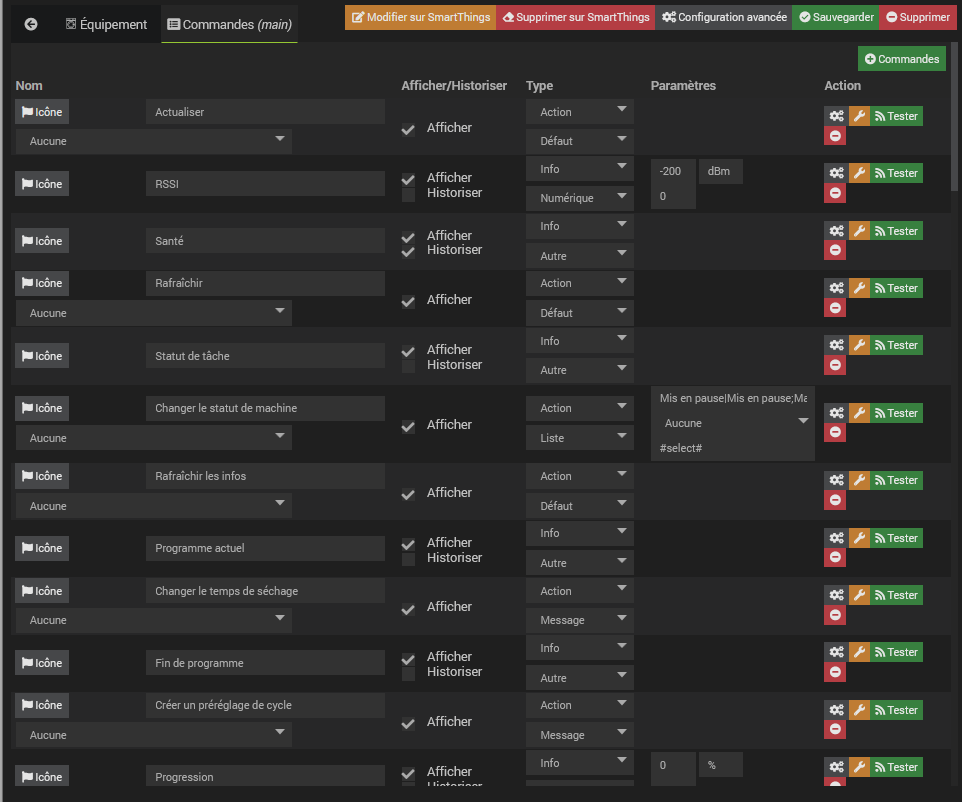The width and height of the screenshot is (962, 802).
Task: Select Commandes (main) tab
Action: click(x=229, y=24)
